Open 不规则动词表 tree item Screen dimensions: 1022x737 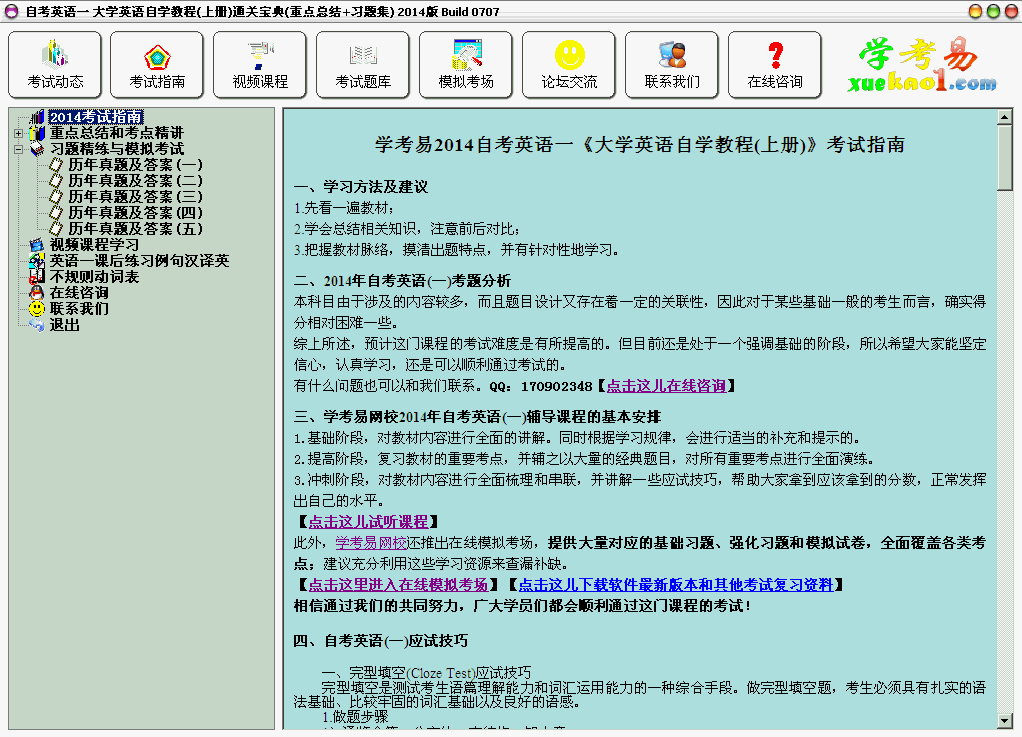95,277
